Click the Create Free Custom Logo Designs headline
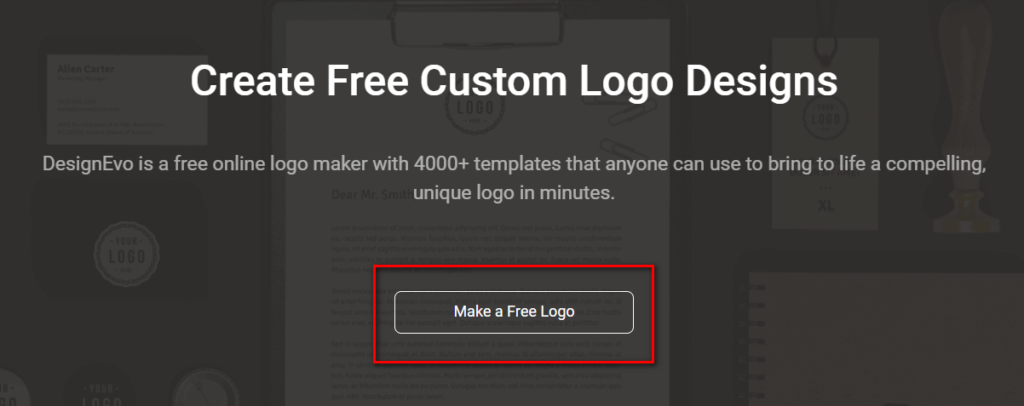Screen dimensions: 1024x406 513,81
